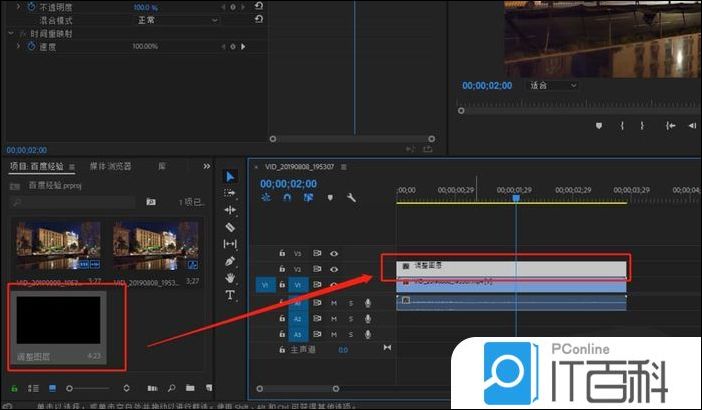Screen dimensions: 702x410
Task: Open timeline settings wrench icon
Action: coord(351,198)
